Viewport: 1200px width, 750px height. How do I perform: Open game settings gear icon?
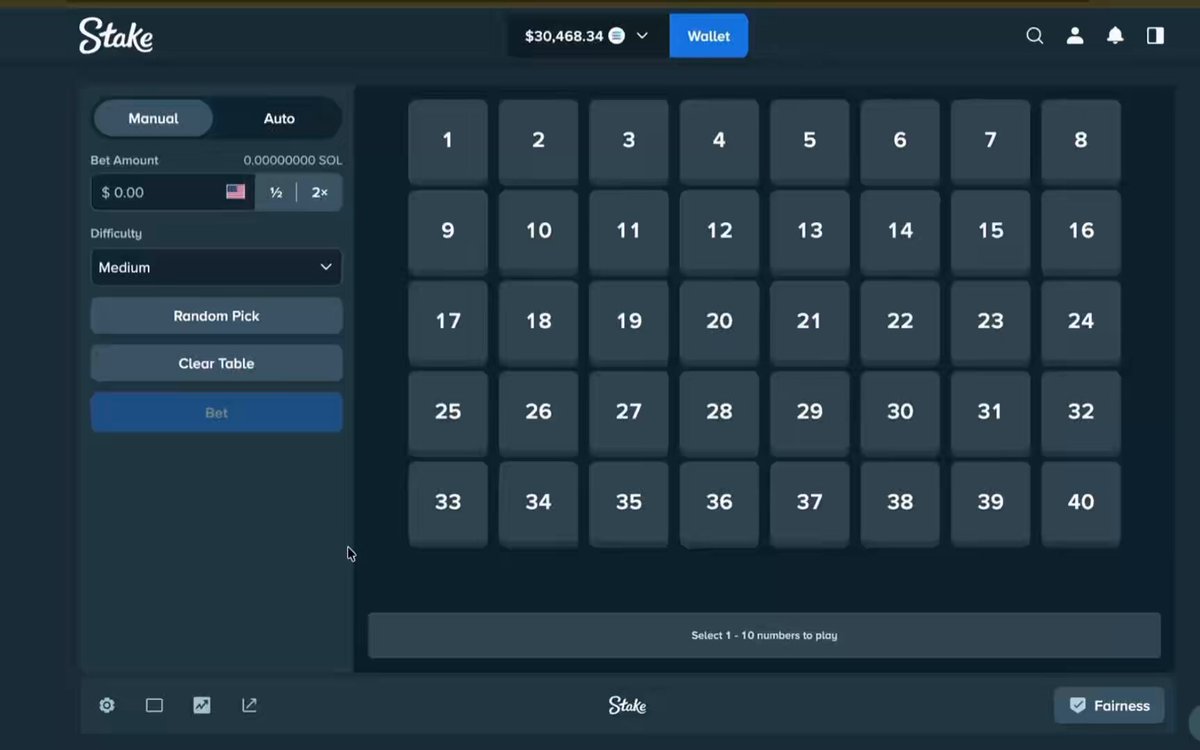point(107,705)
